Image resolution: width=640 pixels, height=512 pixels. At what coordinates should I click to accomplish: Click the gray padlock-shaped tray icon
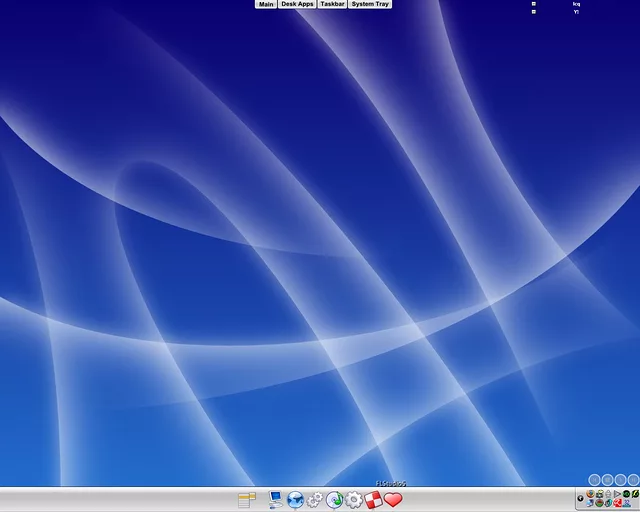[x=608, y=494]
